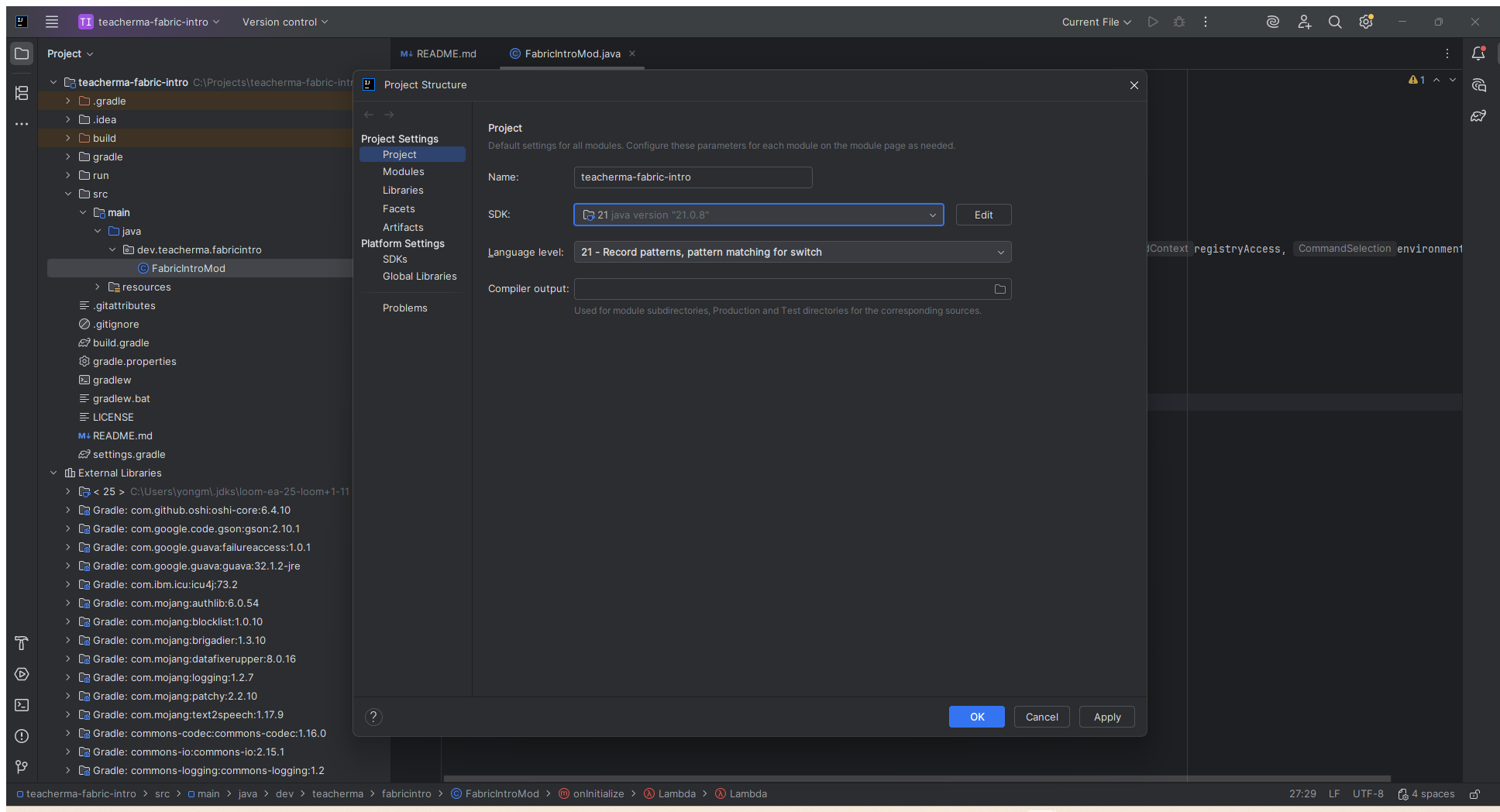Click the Cancel button

pos(1042,717)
